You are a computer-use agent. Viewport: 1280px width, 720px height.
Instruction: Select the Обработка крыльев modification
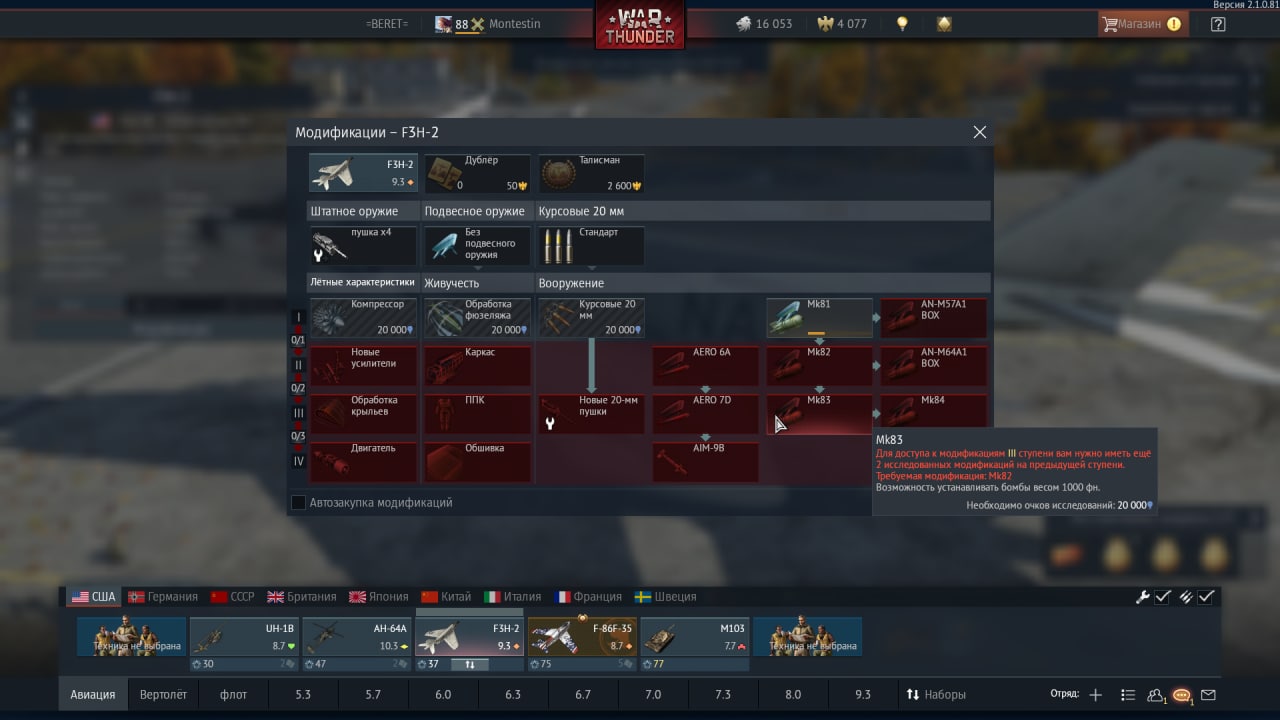[x=363, y=414]
